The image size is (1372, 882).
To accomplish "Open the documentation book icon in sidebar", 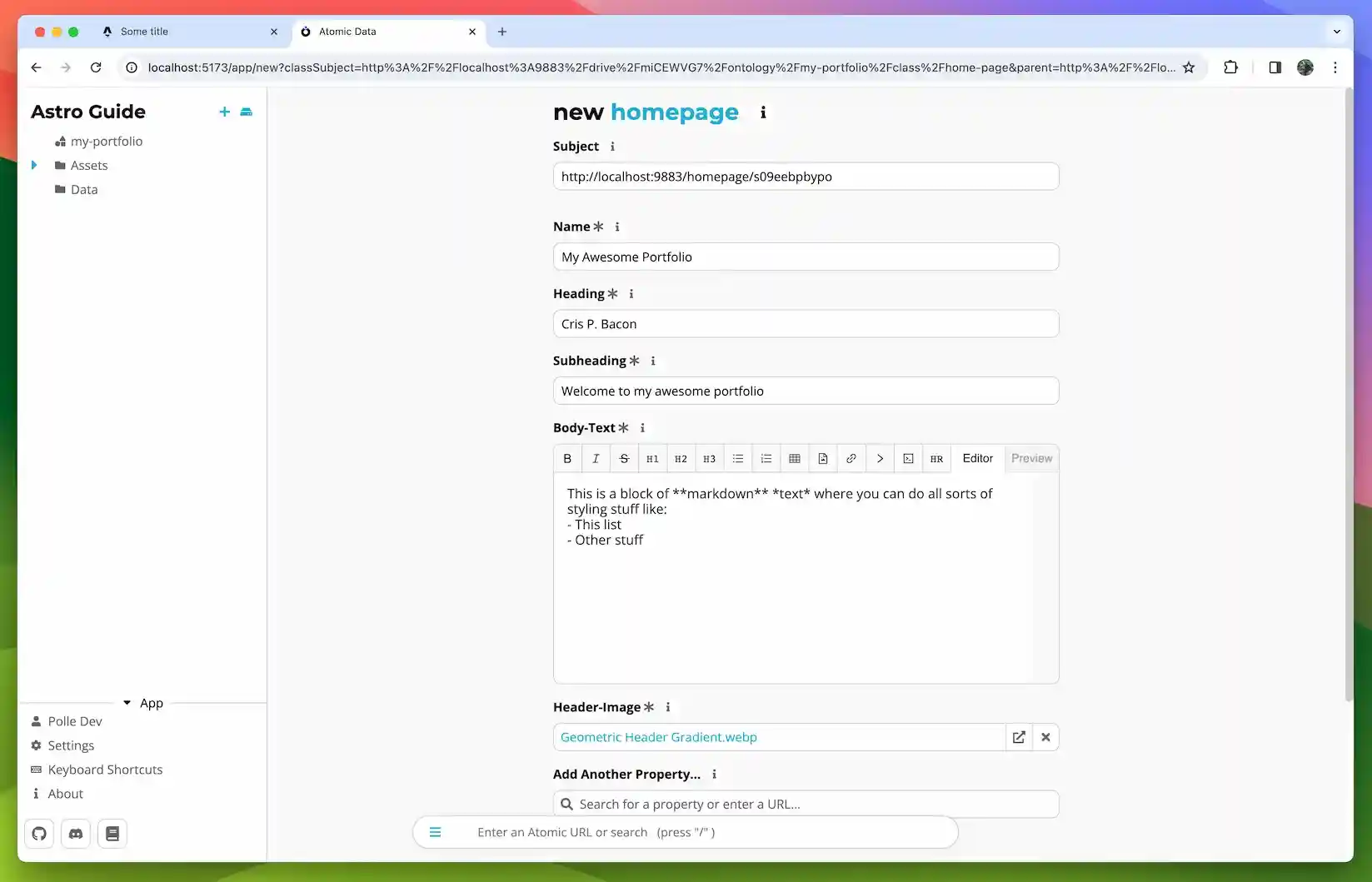I will click(x=112, y=834).
